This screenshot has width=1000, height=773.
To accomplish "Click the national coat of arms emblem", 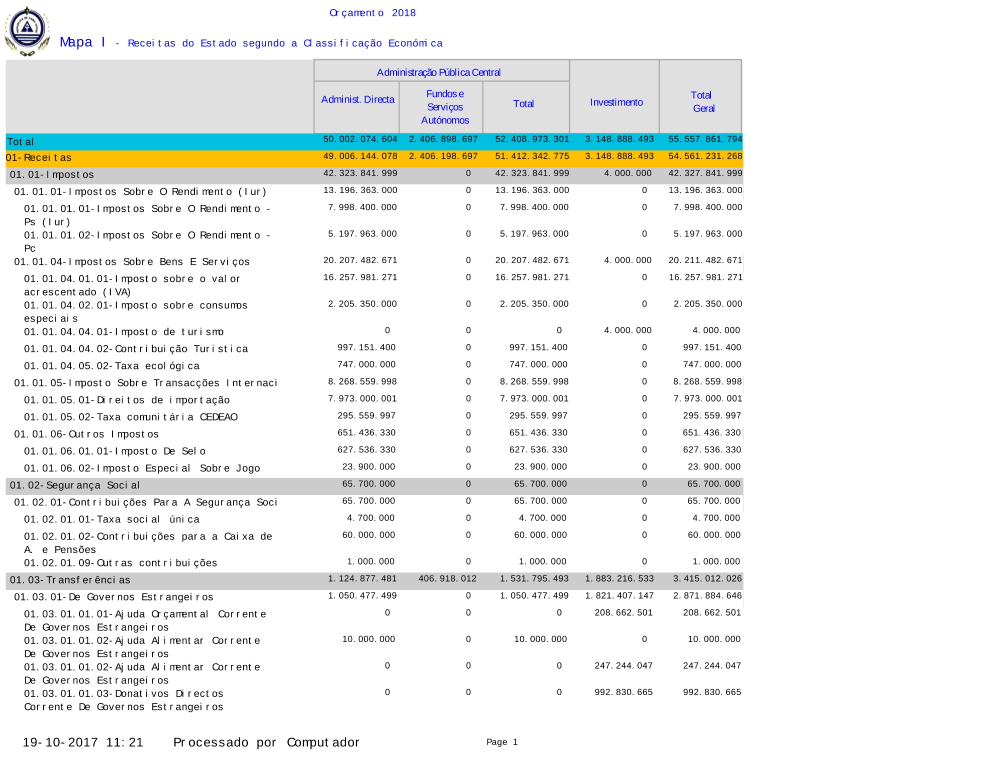I will (x=27, y=30).
